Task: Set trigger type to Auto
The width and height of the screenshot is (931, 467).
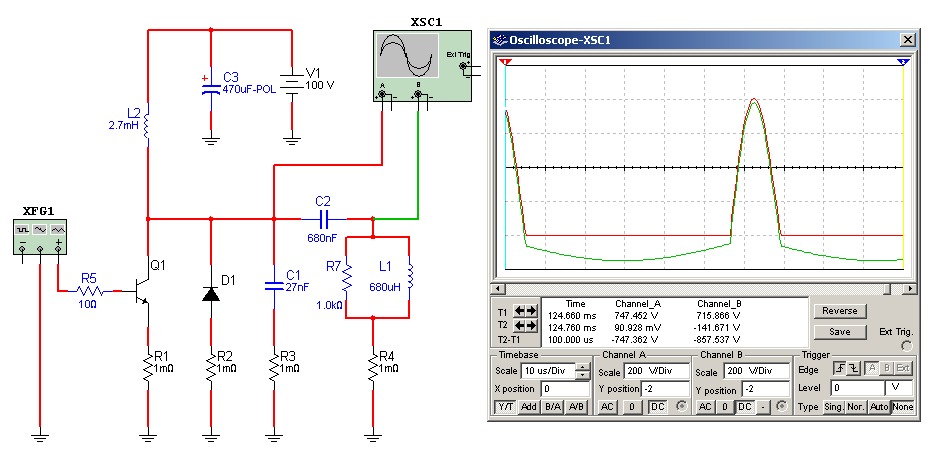Action: pos(878,407)
